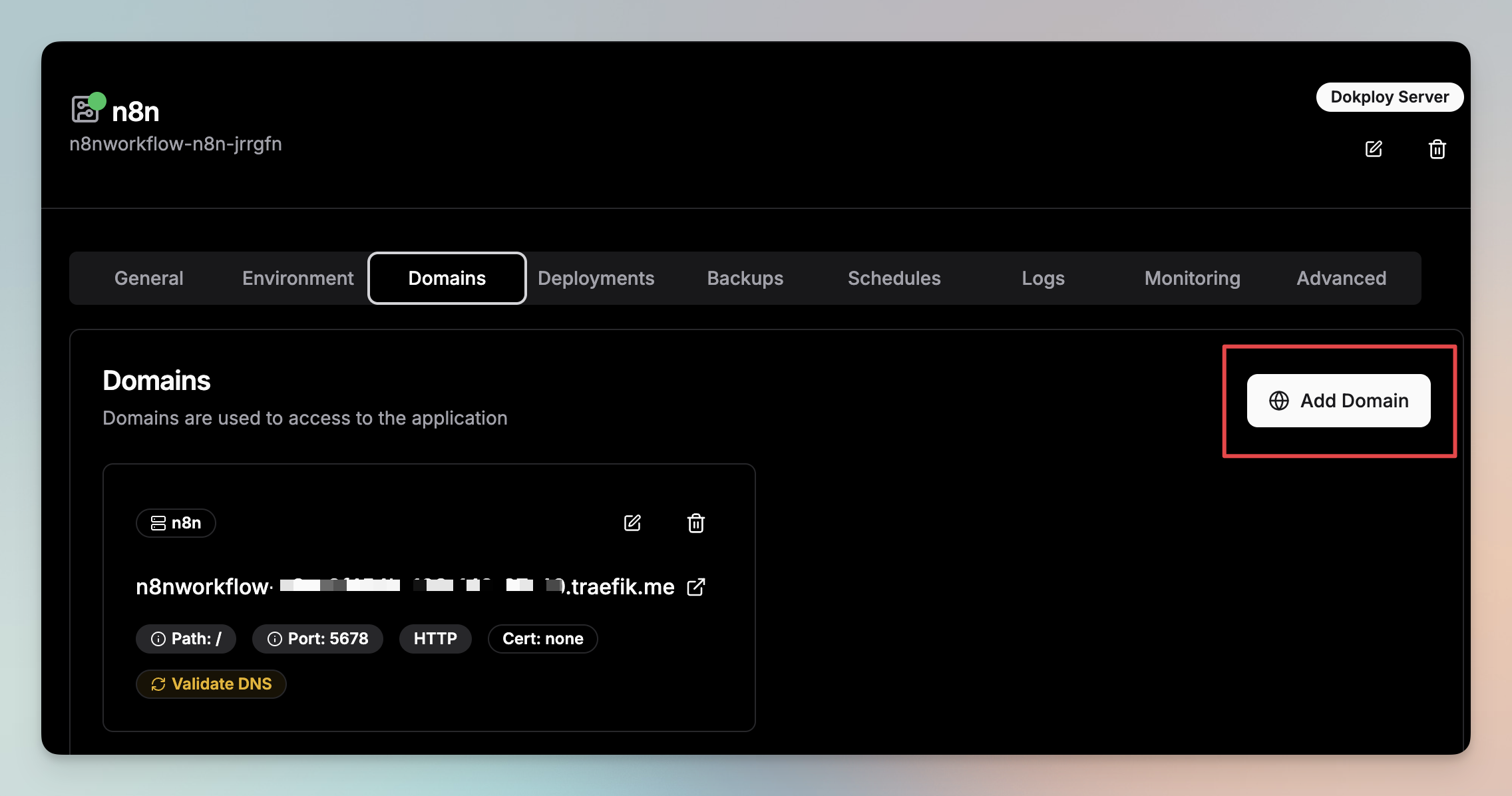Open the General tab
This screenshot has height=796, width=1512.
(149, 278)
